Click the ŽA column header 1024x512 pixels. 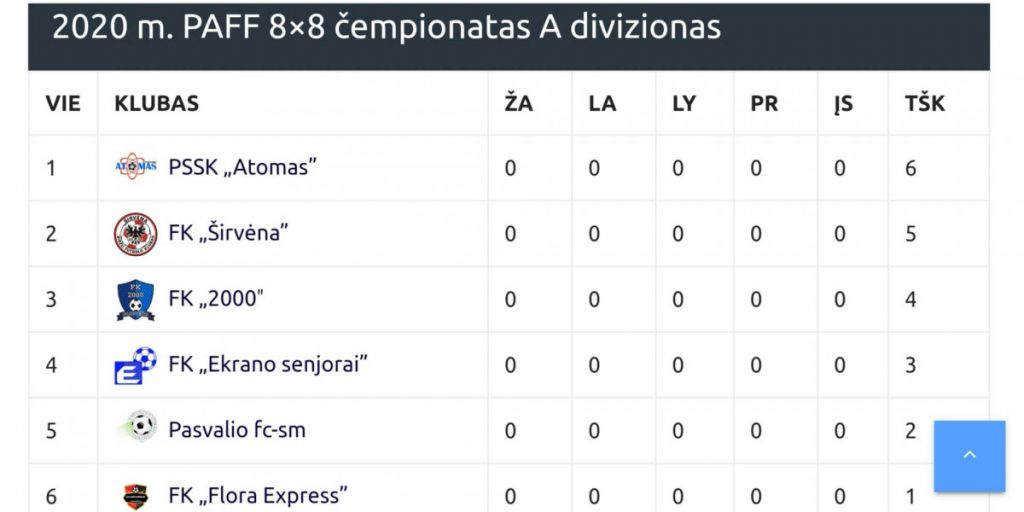tap(518, 103)
